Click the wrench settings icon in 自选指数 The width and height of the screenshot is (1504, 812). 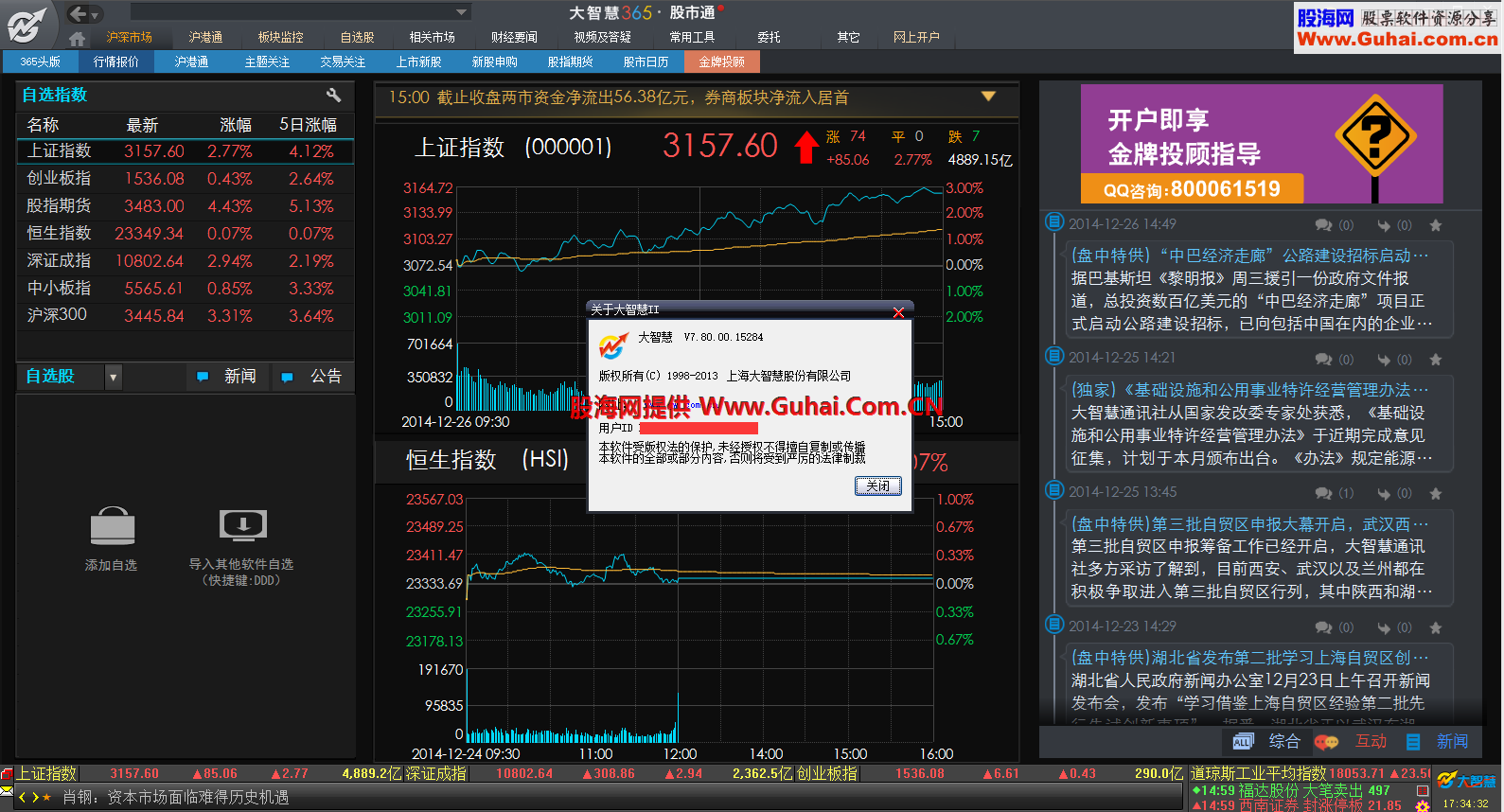[x=333, y=95]
